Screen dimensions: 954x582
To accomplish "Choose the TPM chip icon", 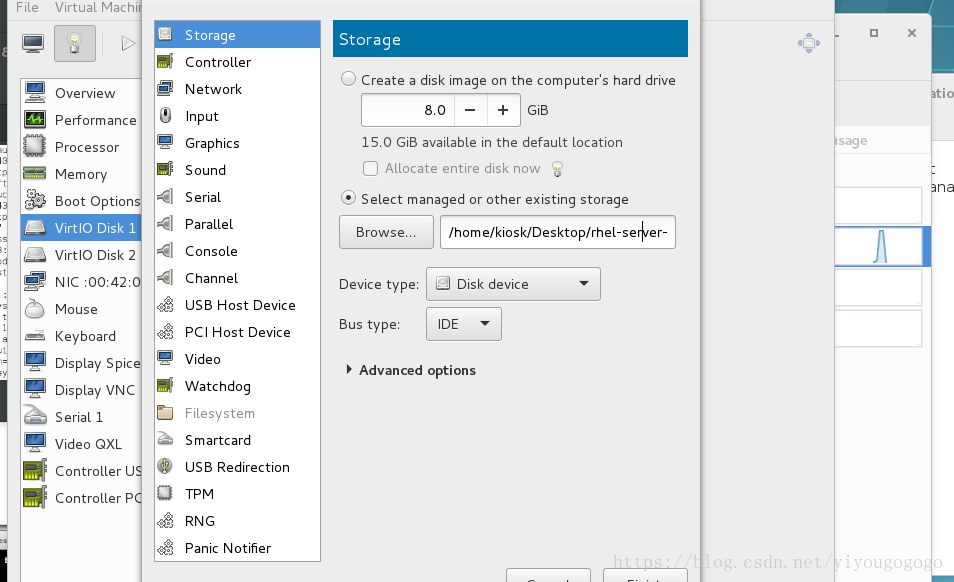I will click(x=165, y=493).
